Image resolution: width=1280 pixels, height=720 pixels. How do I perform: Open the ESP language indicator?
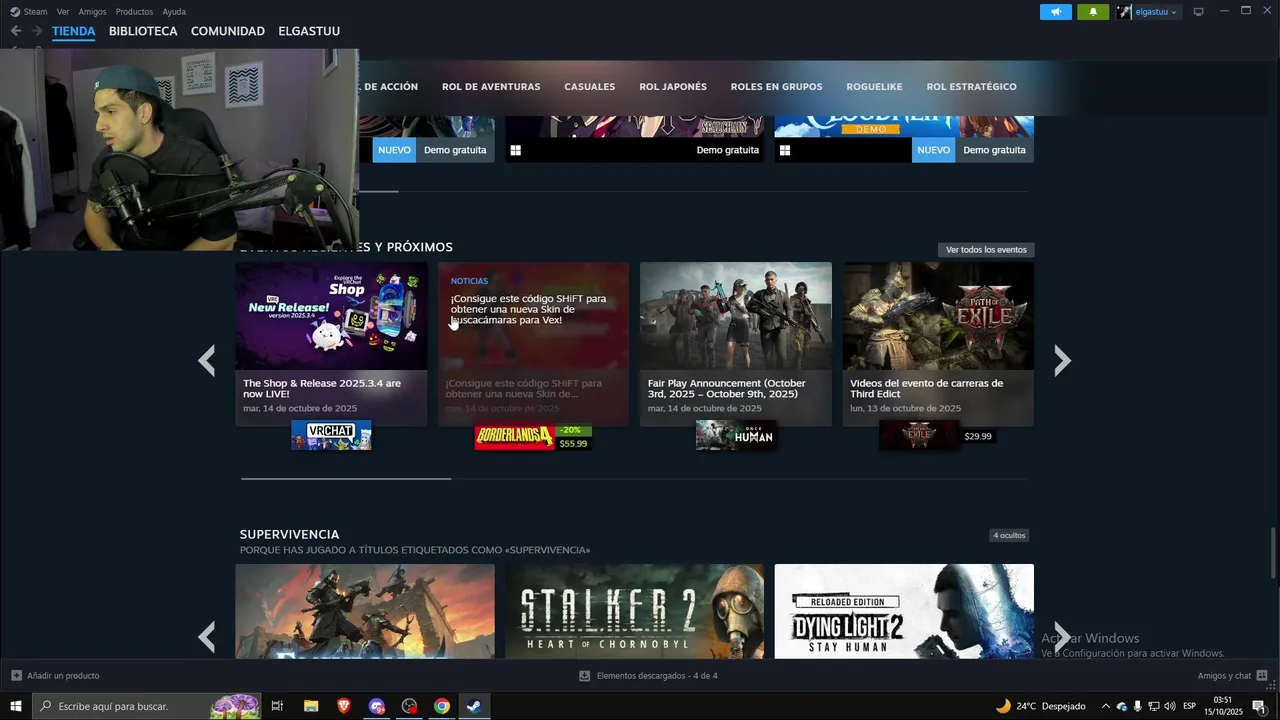click(x=1189, y=706)
